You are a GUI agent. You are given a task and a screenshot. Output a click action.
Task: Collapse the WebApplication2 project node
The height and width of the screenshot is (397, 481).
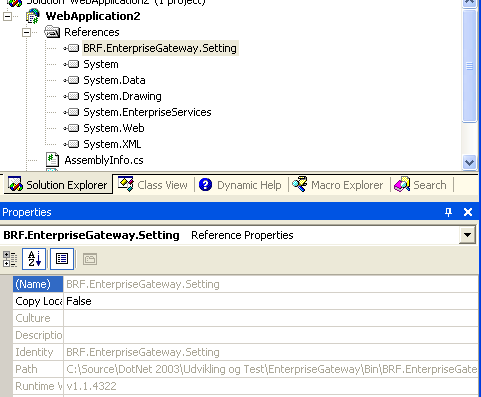point(7,16)
